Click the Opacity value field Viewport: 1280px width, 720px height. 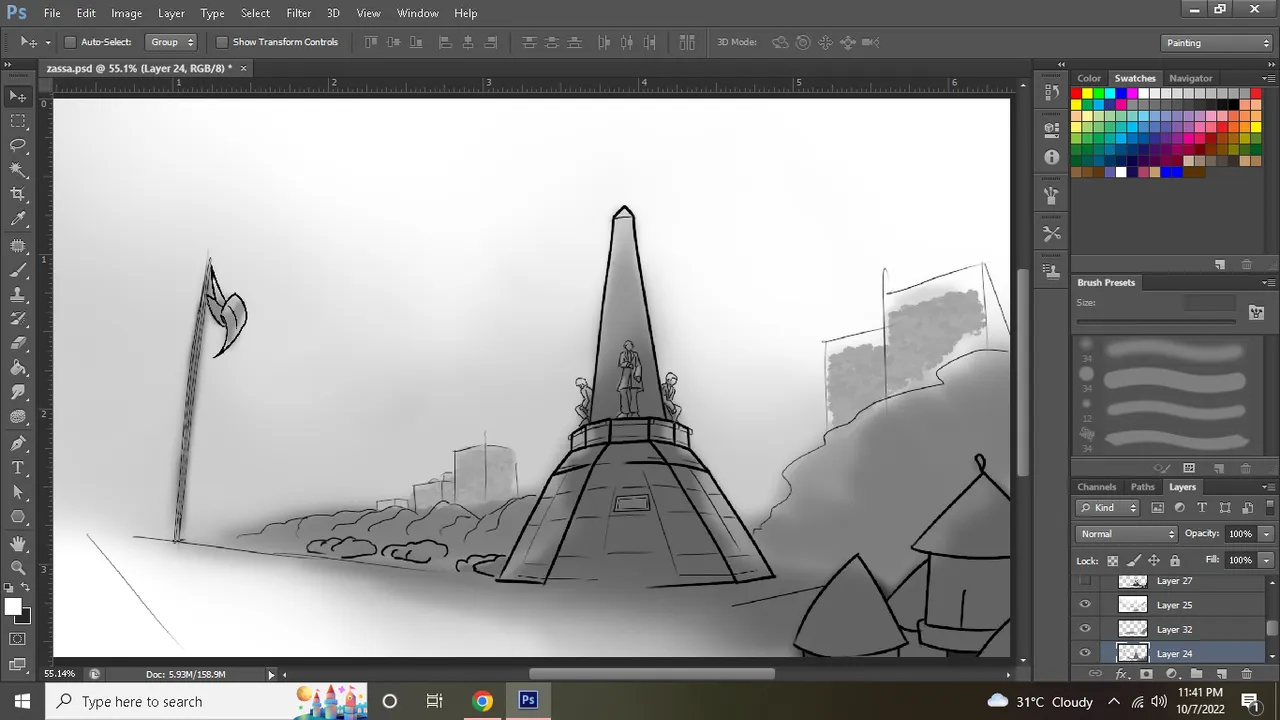click(x=1240, y=534)
